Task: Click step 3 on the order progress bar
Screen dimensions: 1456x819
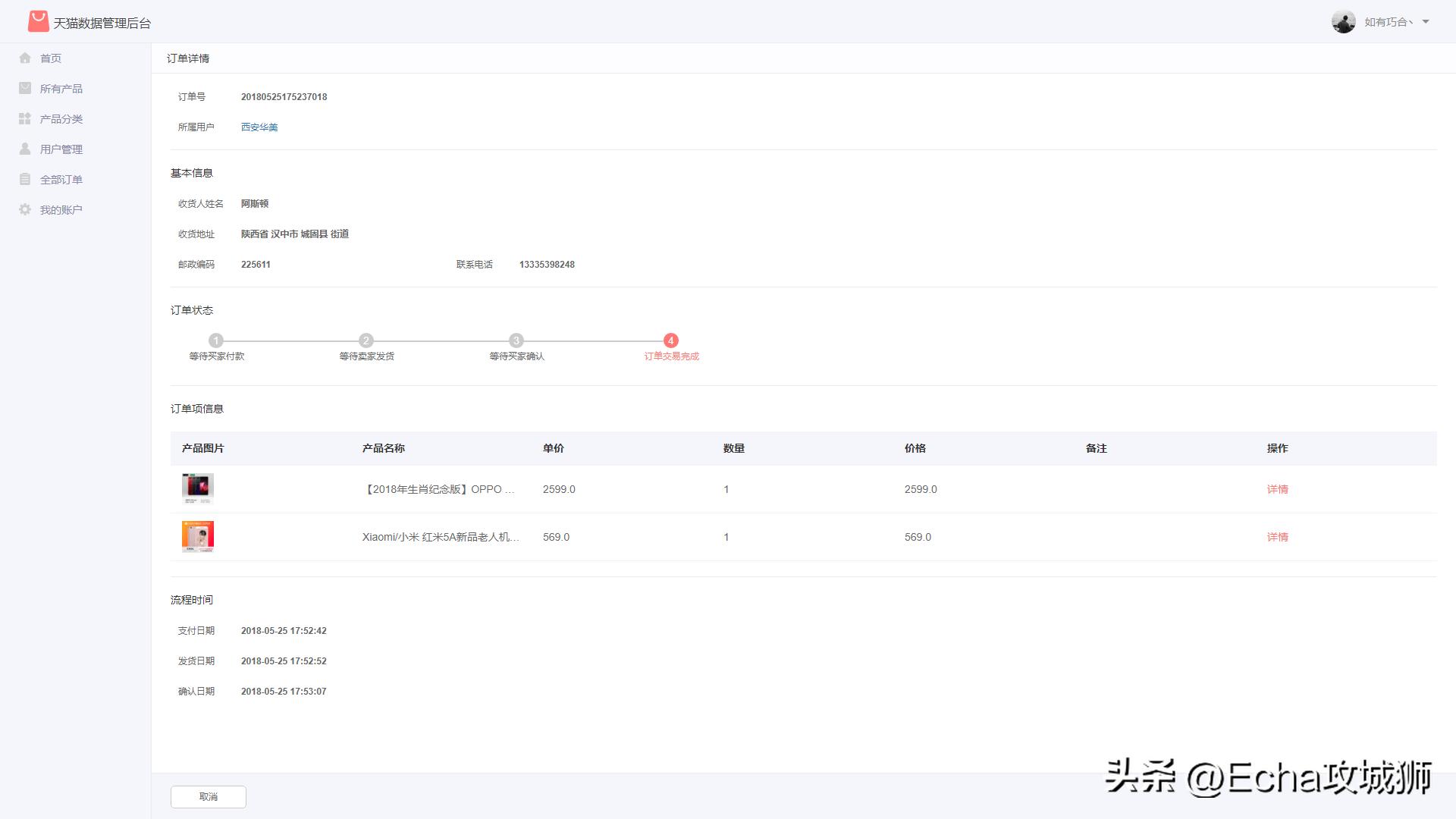Action: 518,341
